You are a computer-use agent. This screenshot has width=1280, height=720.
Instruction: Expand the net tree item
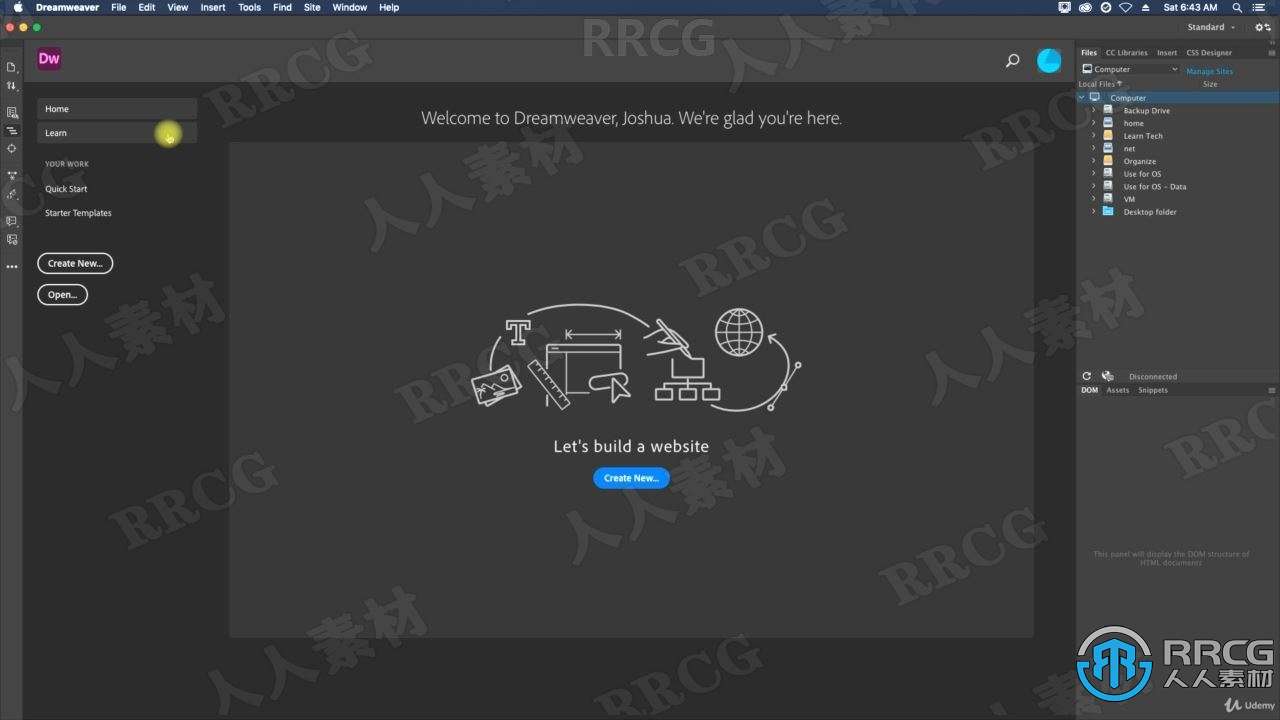(1094, 148)
